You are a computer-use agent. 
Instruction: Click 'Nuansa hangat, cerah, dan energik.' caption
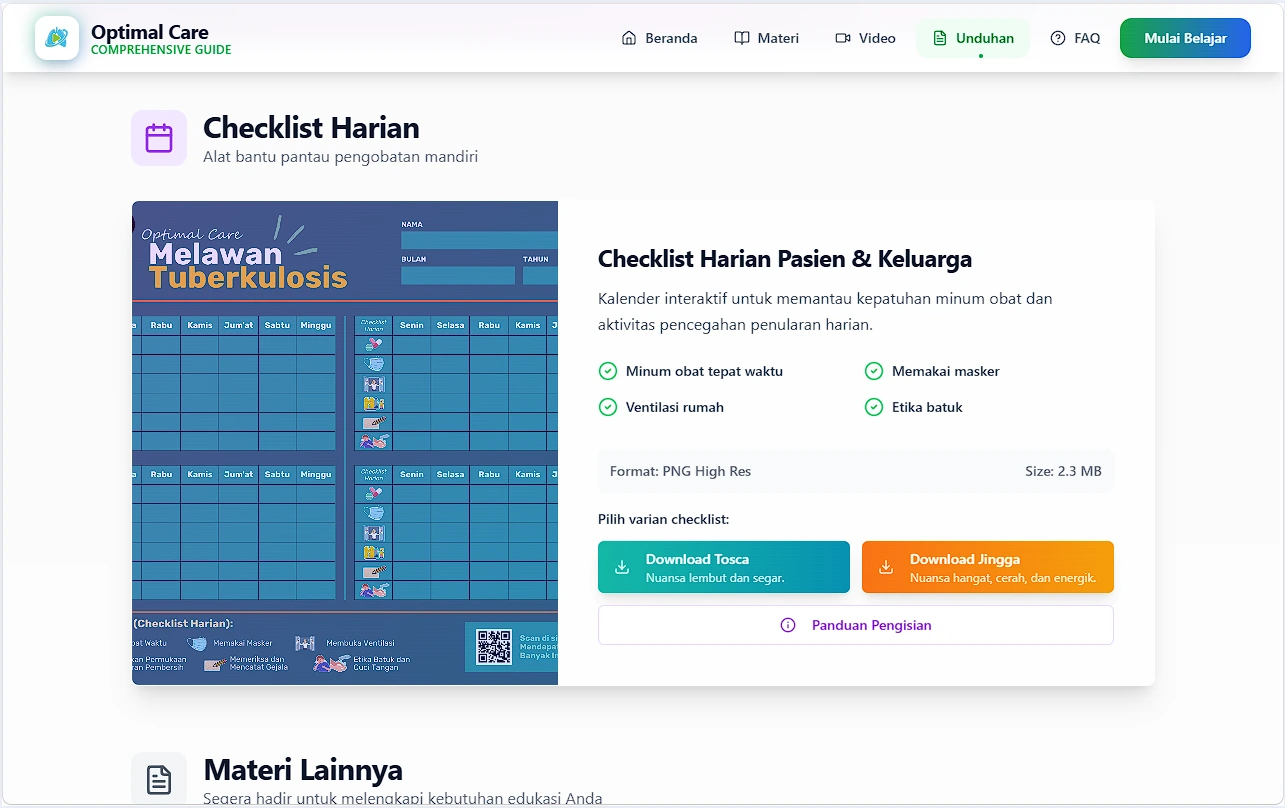1003,578
